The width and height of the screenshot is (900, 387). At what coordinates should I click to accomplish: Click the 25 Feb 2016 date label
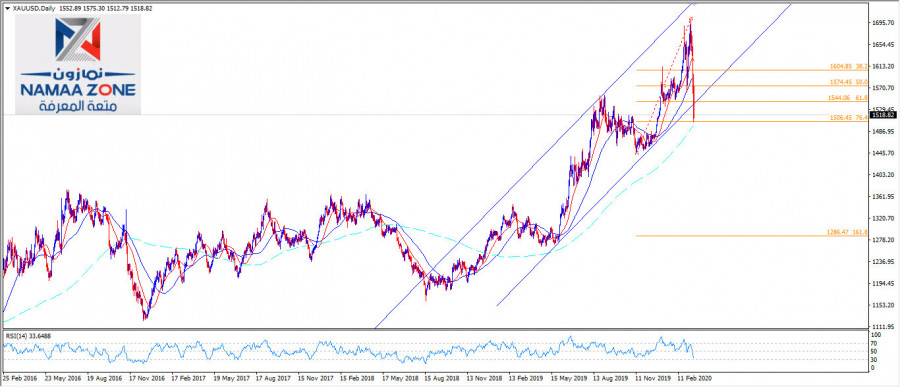[20, 379]
